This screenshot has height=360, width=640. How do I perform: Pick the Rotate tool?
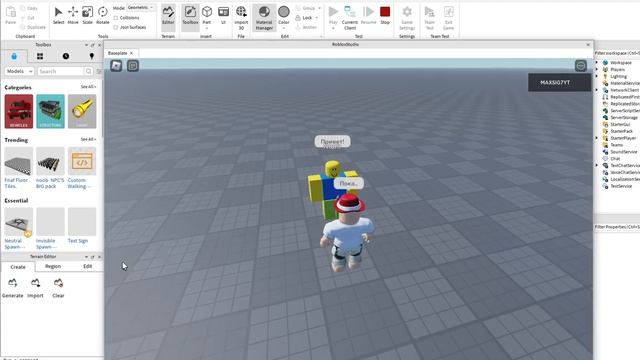[102, 15]
